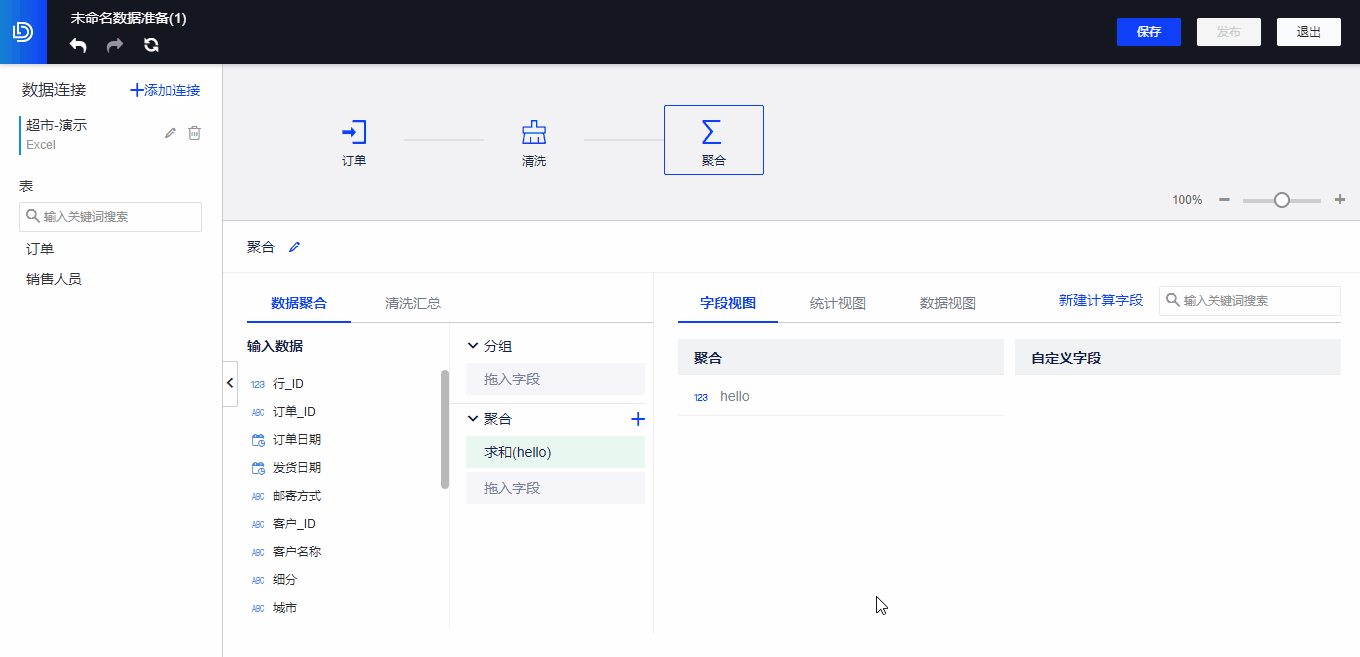Click the undo arrow in top toolbar
Screen dimensions: 1360x657
tap(77, 45)
